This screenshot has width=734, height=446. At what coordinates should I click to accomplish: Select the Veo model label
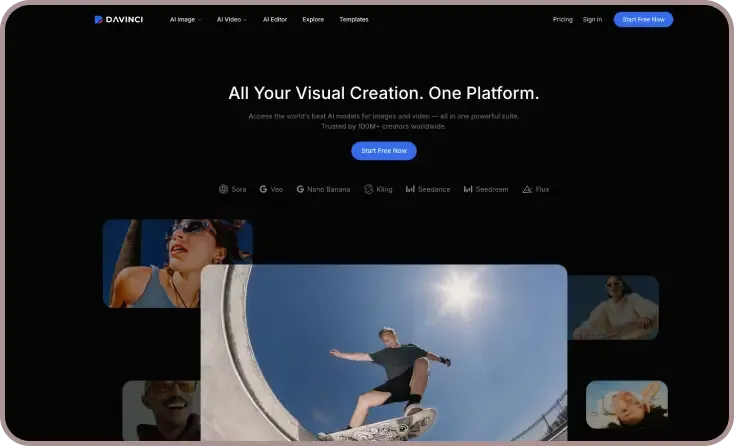[x=277, y=190]
